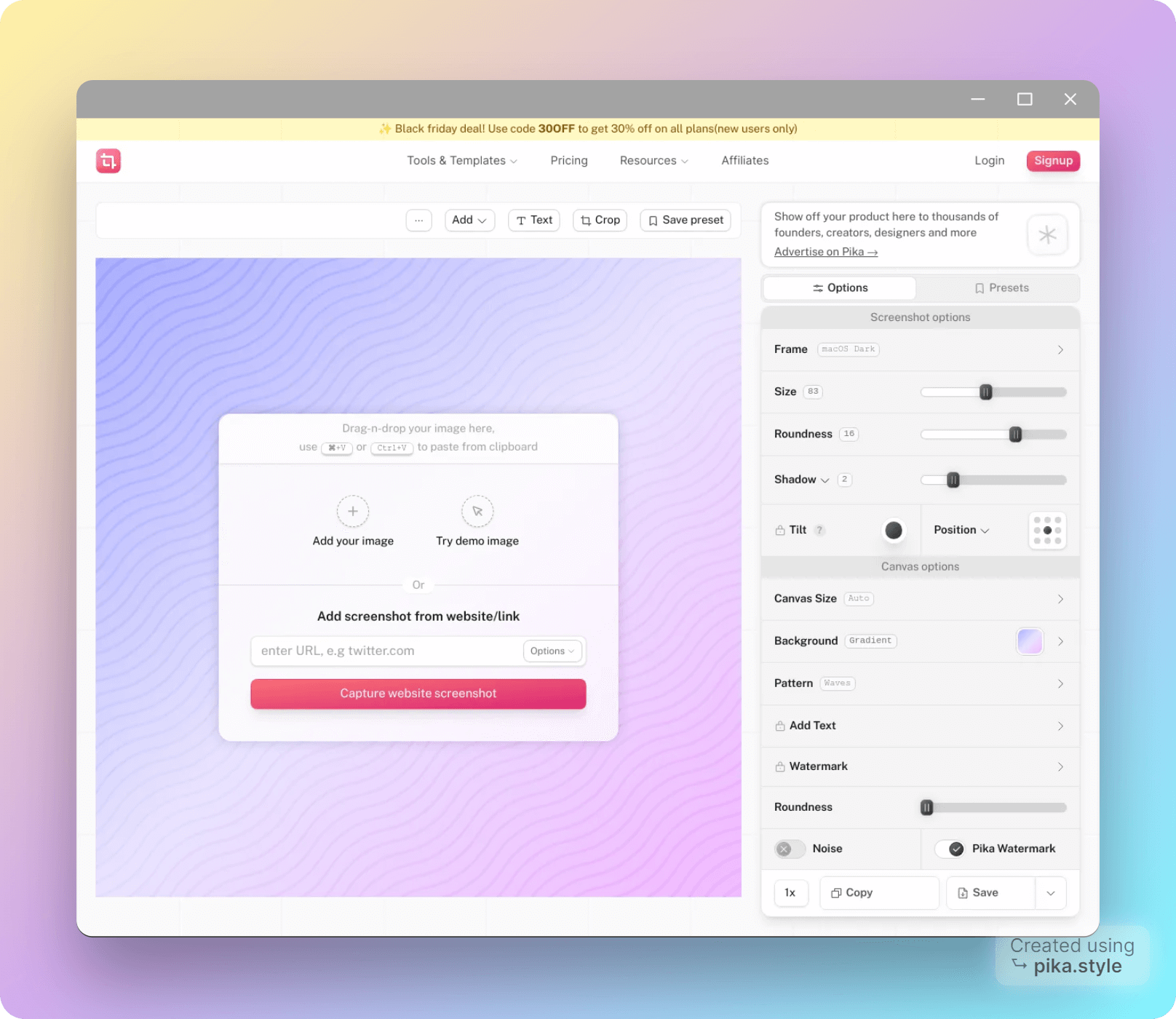The image size is (1176, 1019).
Task: Click the asterisk ad placeholder icon
Action: tap(1047, 234)
